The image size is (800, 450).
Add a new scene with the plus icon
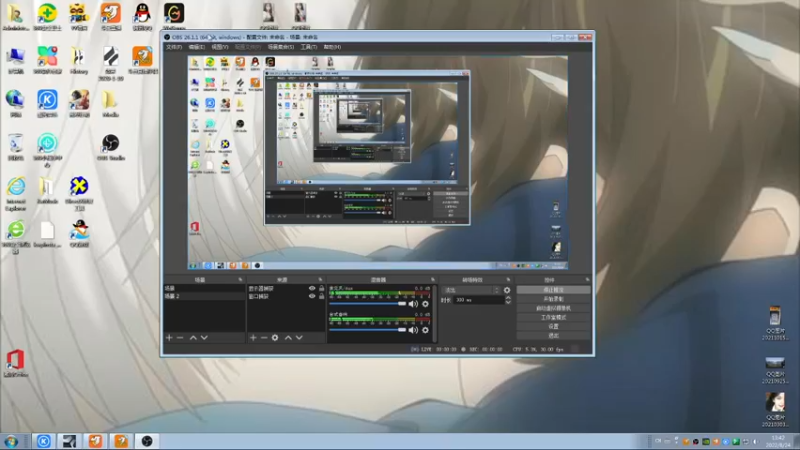pos(169,338)
